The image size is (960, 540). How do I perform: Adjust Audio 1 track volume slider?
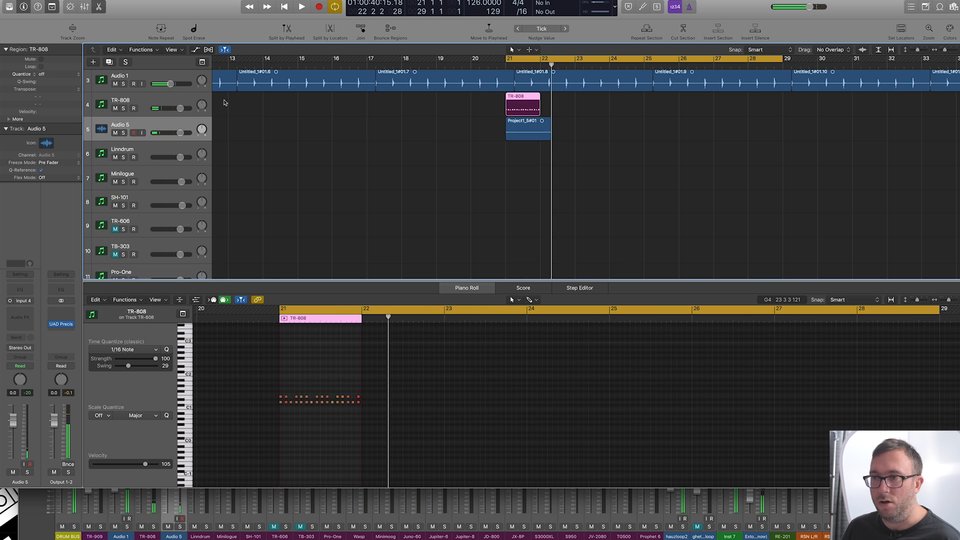[171, 84]
